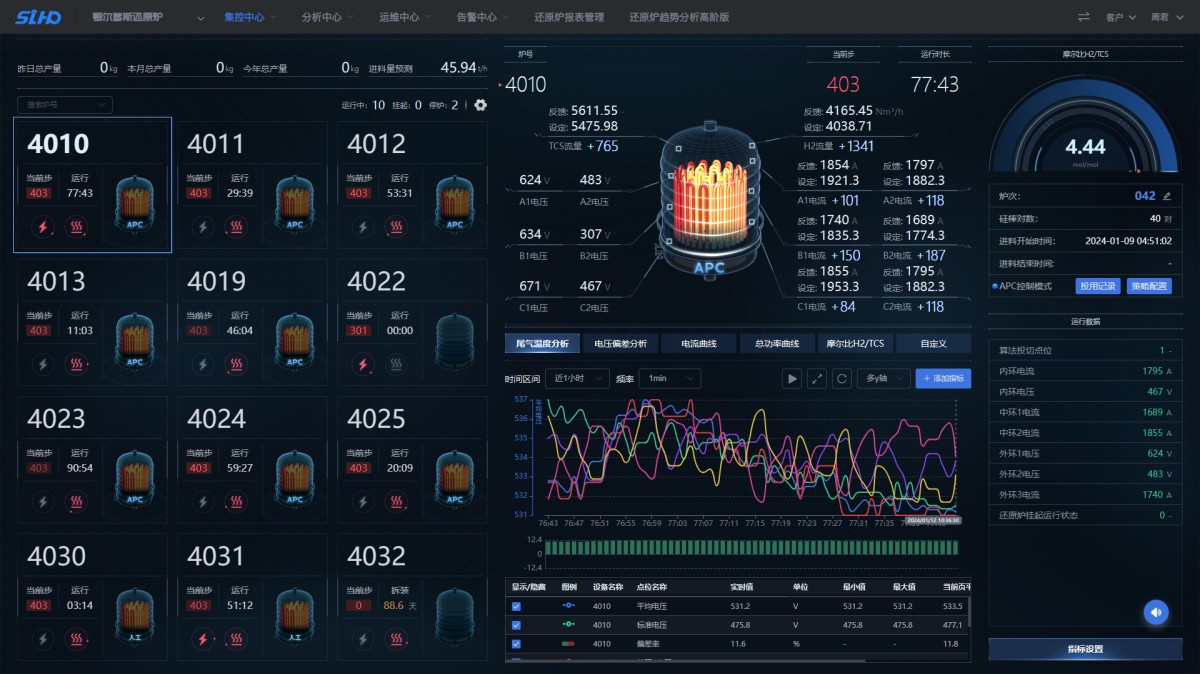Expand the chart to fullscreen

pos(817,379)
